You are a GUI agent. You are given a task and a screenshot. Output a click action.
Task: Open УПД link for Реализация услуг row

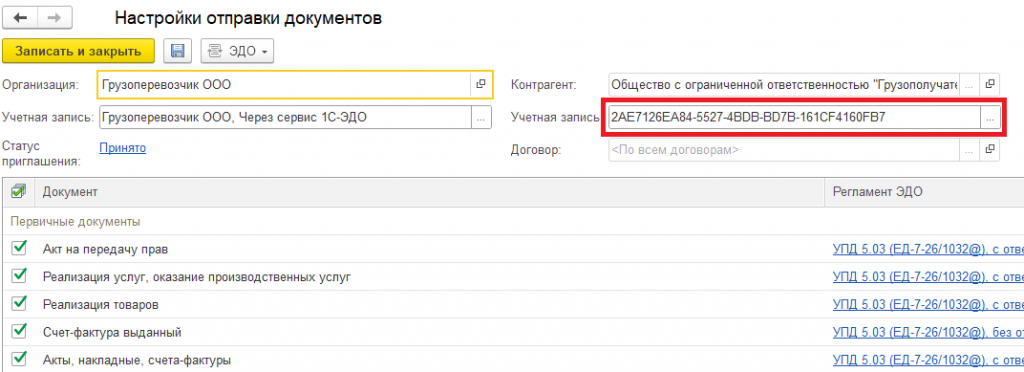(928, 277)
